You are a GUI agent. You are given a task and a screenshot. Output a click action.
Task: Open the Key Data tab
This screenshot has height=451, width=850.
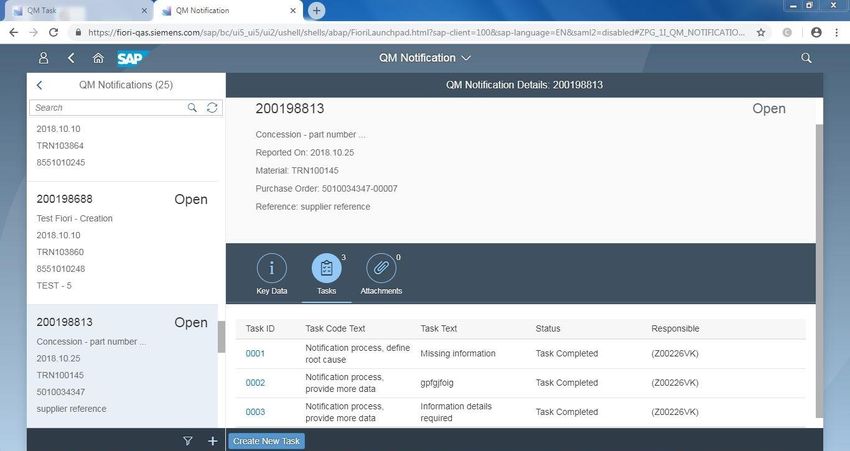coord(272,274)
